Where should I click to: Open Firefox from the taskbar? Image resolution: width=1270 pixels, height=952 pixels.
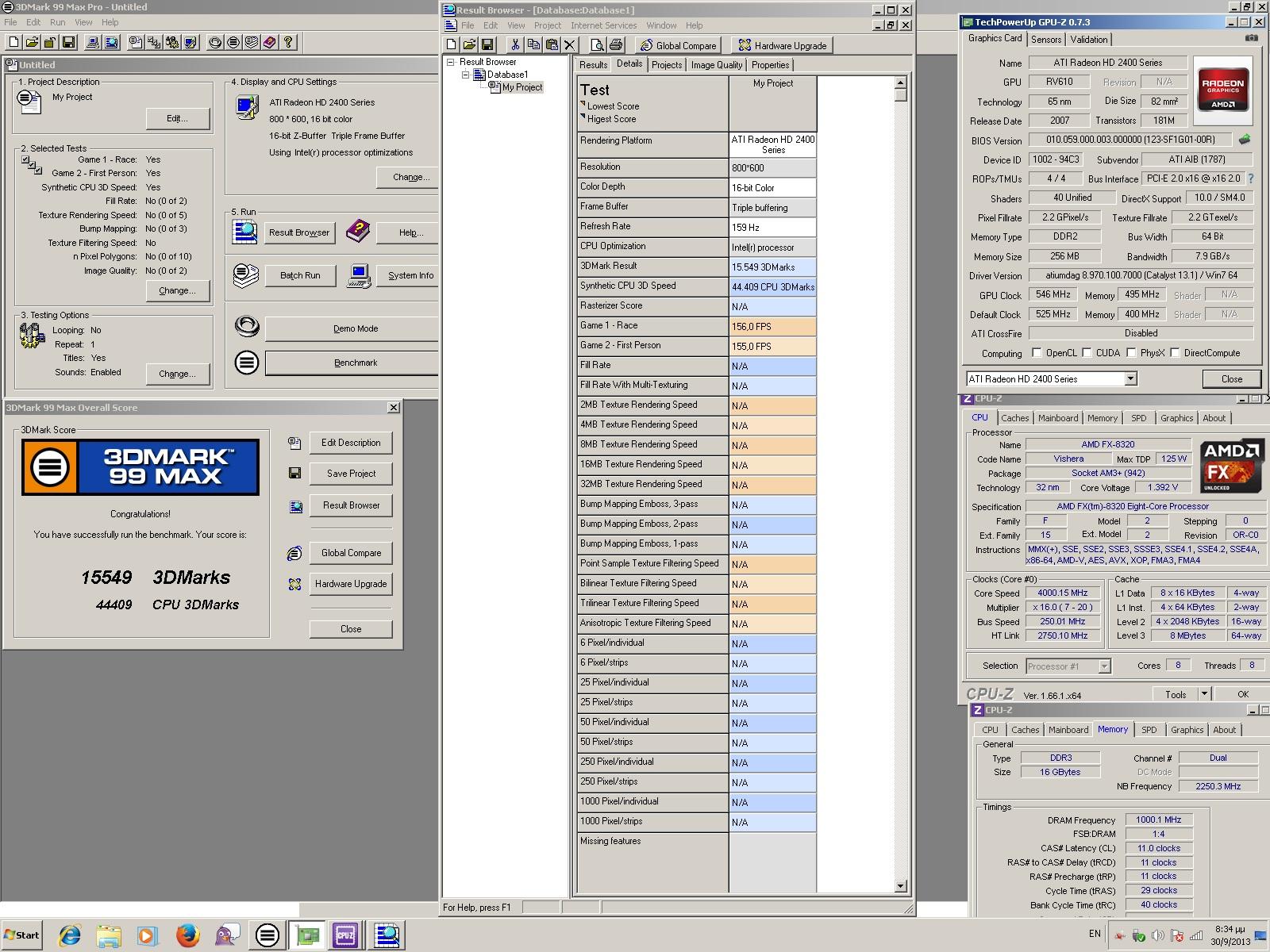click(187, 935)
